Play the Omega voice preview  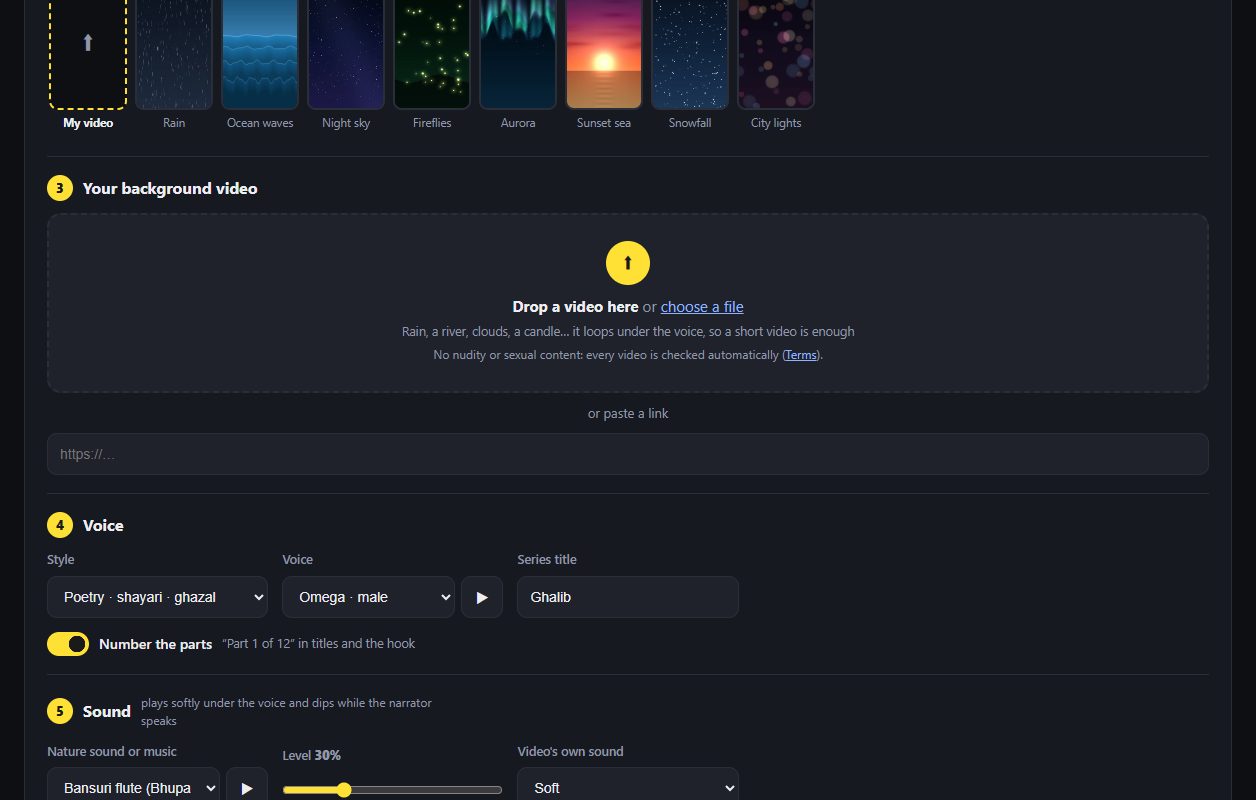482,597
